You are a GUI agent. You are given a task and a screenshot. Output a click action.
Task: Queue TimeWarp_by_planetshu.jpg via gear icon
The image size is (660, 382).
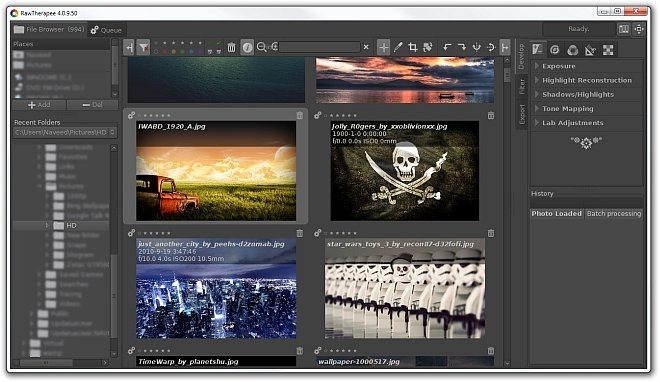click(x=131, y=350)
